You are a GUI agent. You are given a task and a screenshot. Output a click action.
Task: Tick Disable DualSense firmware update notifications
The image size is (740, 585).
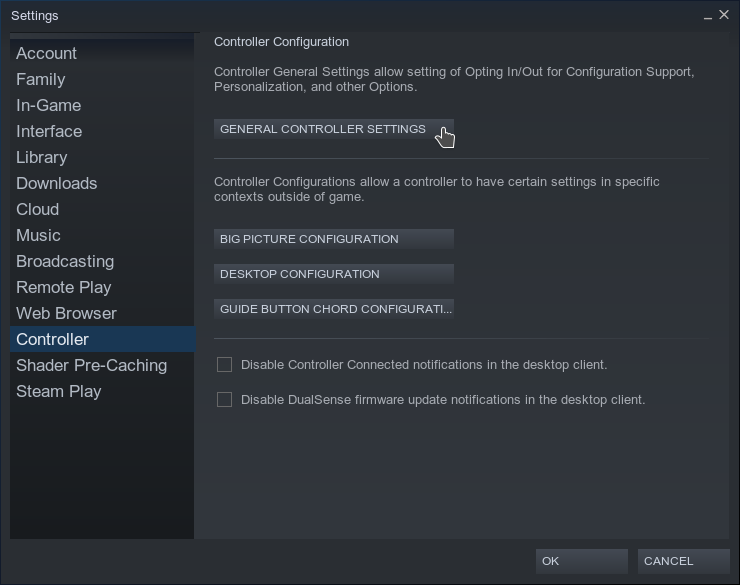point(224,399)
